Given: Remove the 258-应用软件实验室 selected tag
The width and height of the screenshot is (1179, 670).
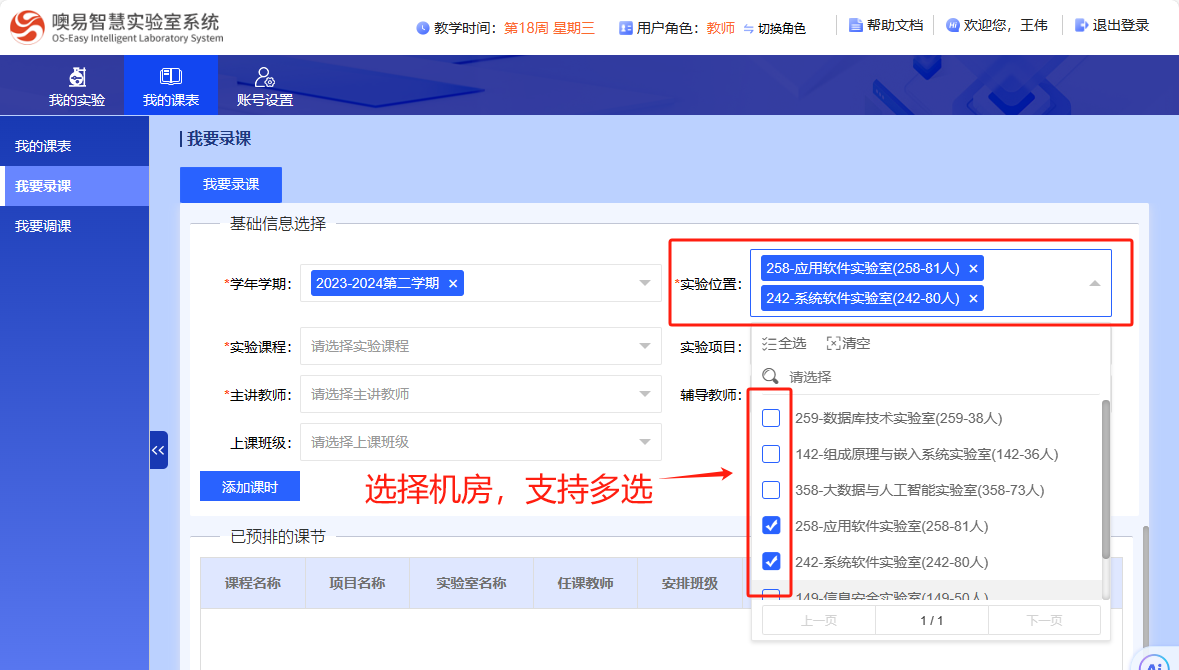Looking at the screenshot, I should [973, 269].
